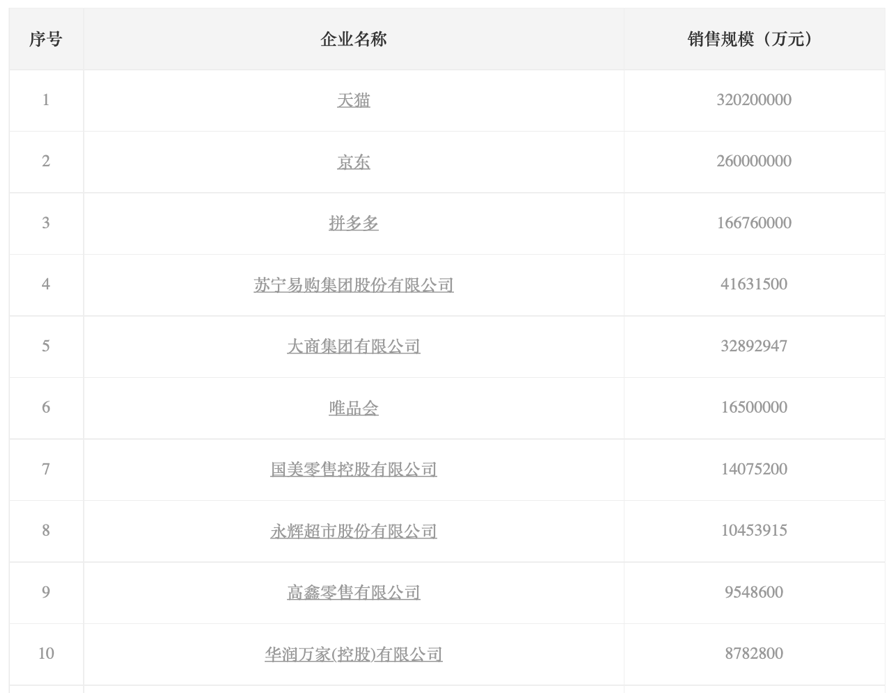Select the sales value 41631500

coord(754,284)
